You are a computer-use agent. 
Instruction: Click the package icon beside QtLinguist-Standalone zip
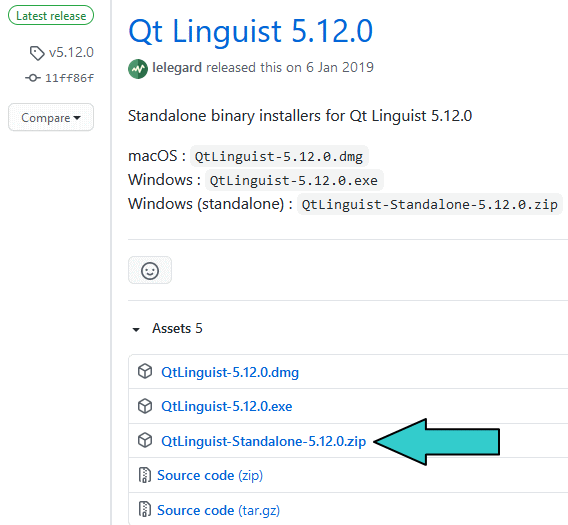click(145, 440)
